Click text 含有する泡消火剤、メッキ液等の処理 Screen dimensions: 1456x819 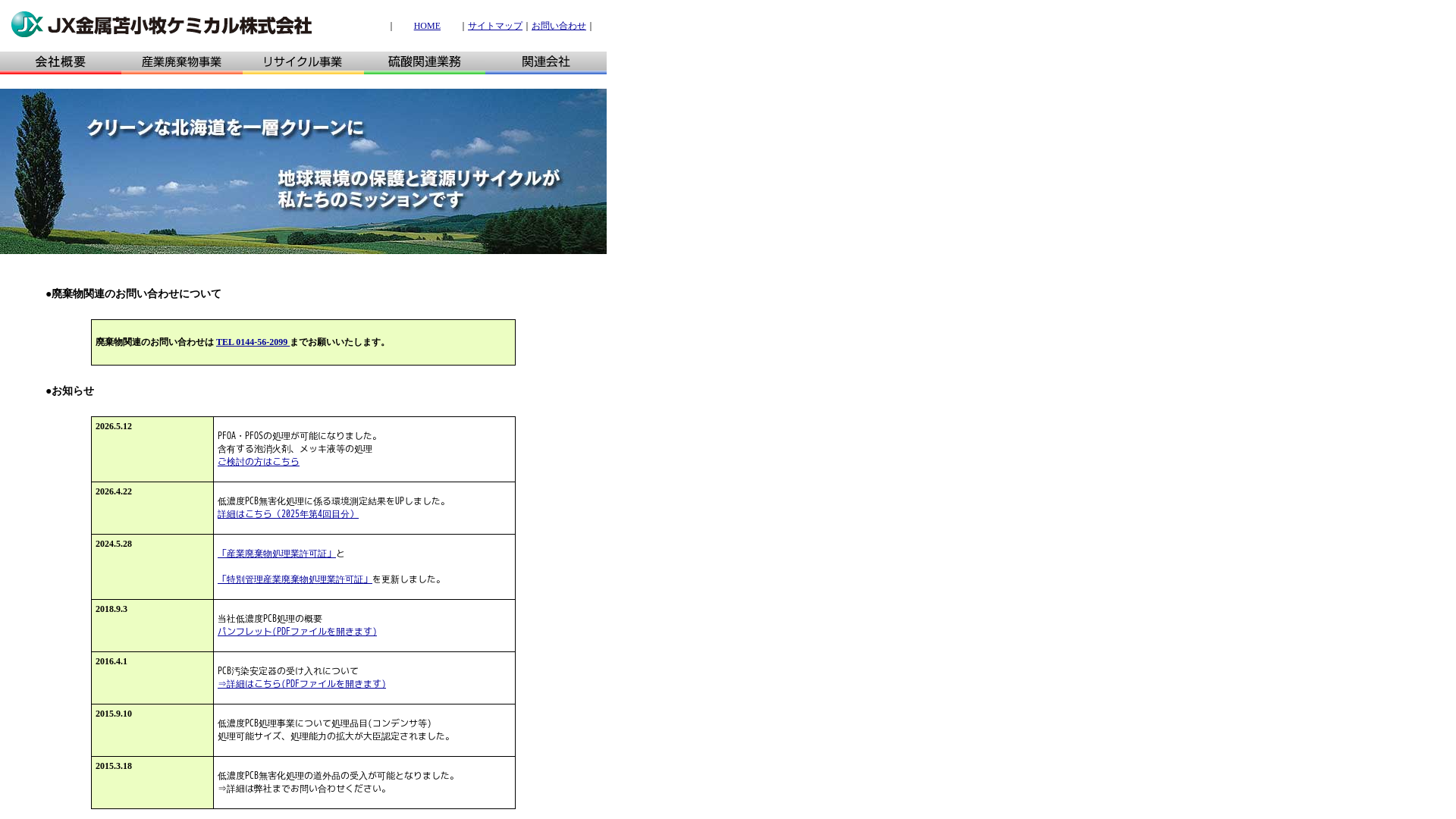pyautogui.click(x=295, y=449)
